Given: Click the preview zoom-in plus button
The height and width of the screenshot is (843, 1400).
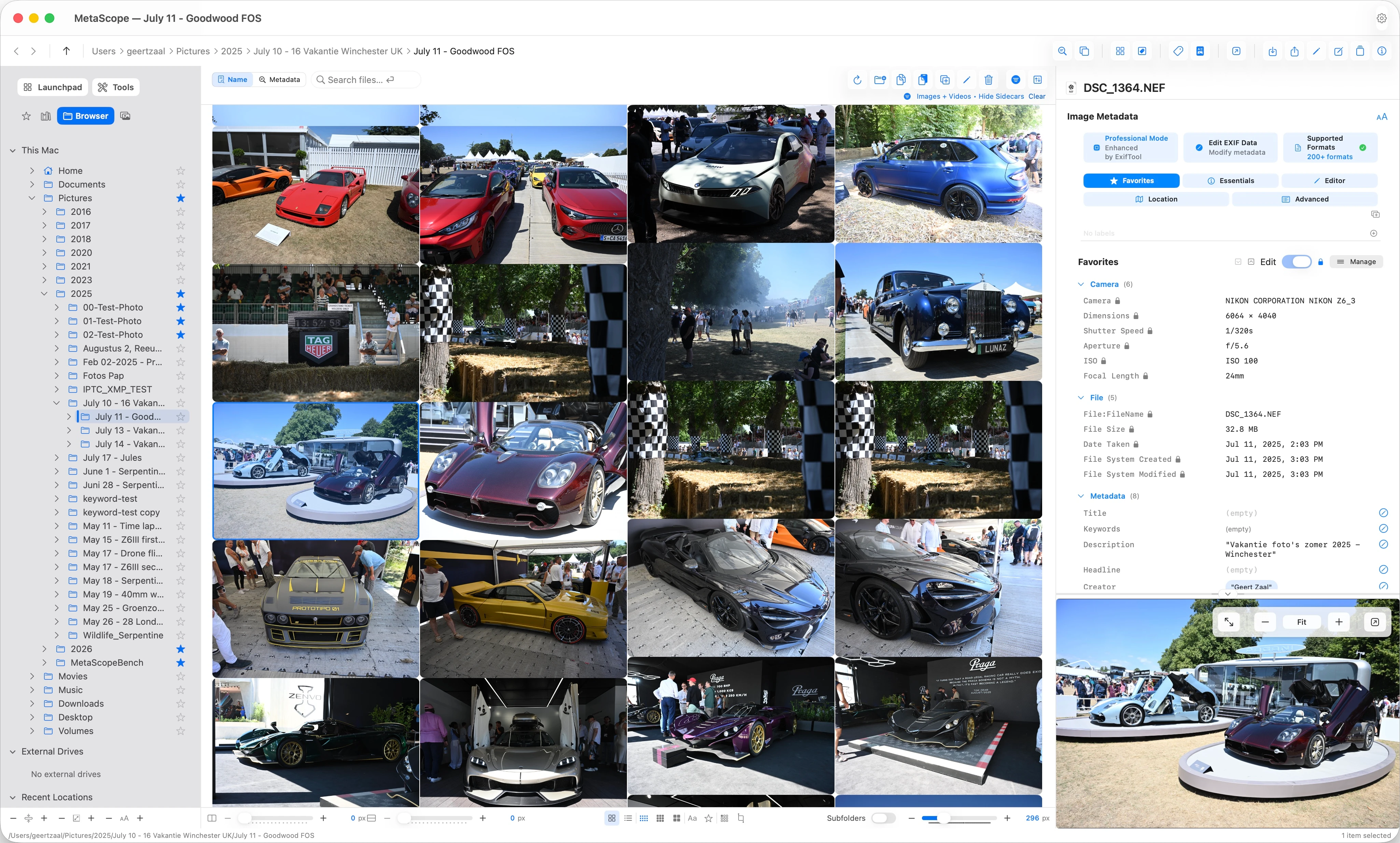Looking at the screenshot, I should pyautogui.click(x=1339, y=622).
